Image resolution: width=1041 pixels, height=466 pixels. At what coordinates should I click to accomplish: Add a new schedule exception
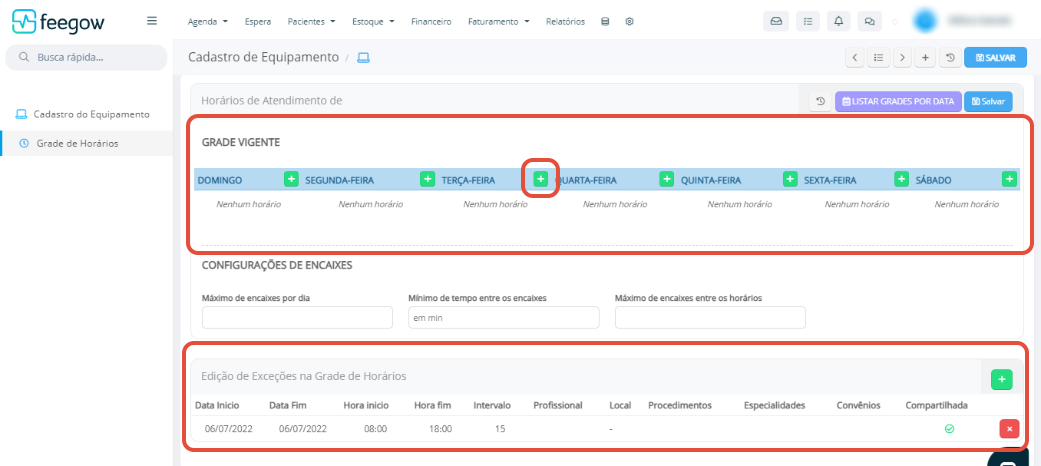(1002, 380)
